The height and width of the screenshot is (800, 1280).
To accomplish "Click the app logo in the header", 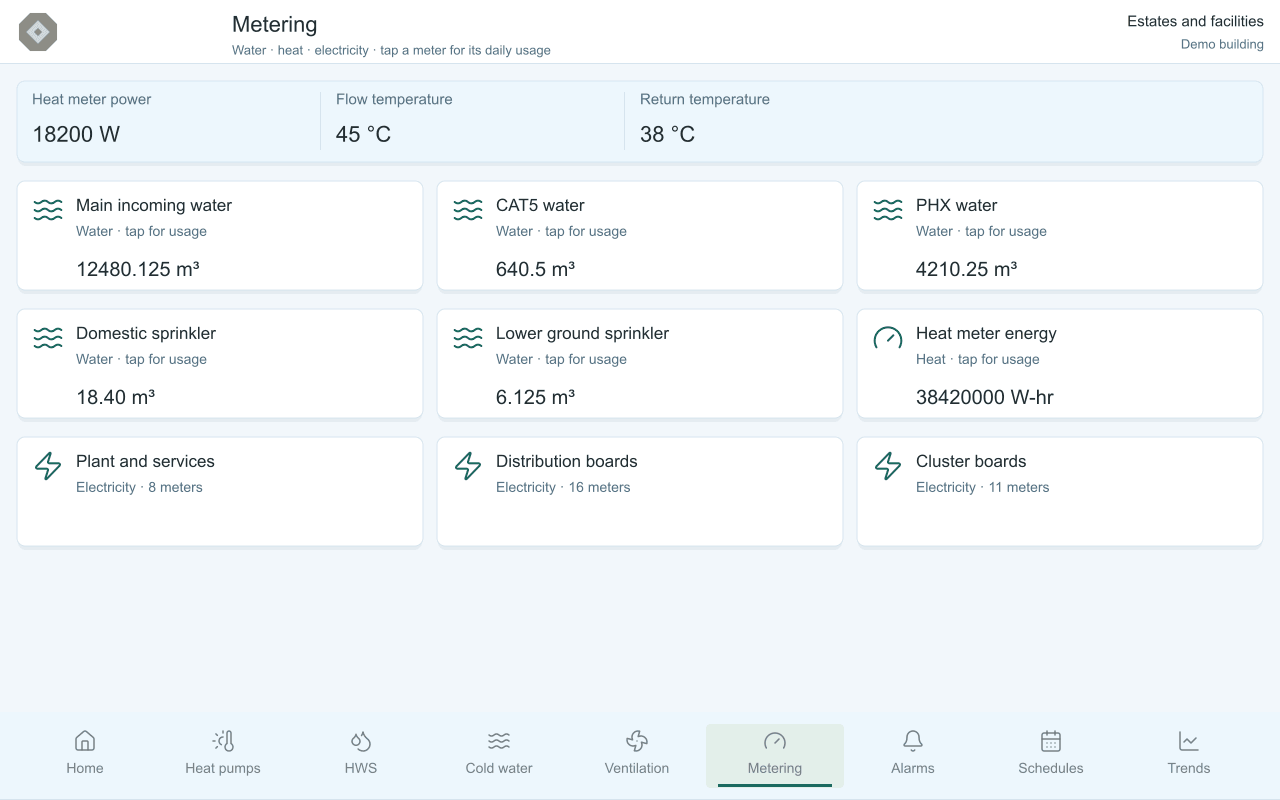I will pyautogui.click(x=38, y=32).
